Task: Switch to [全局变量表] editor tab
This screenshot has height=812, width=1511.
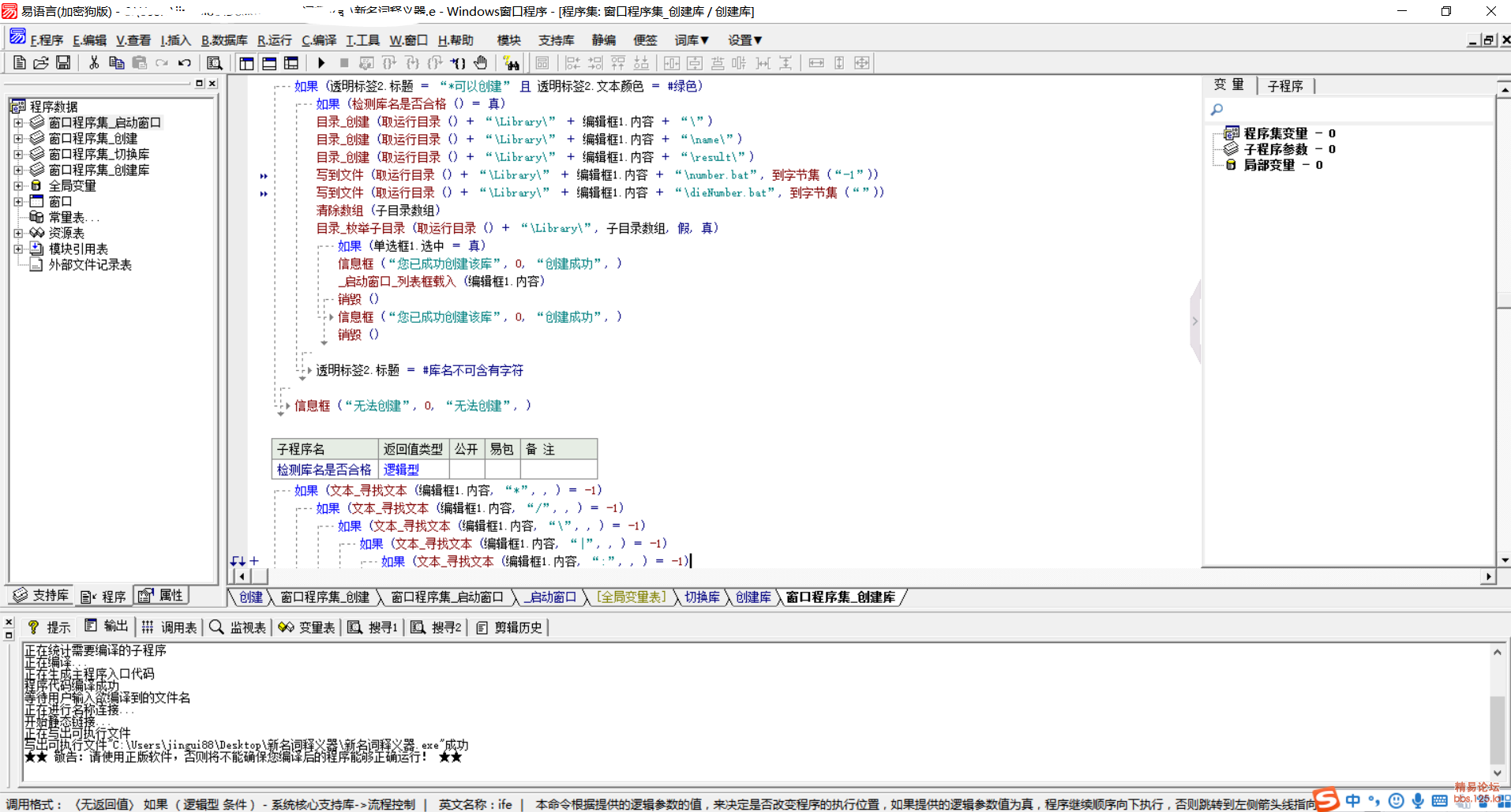Action: tap(632, 597)
